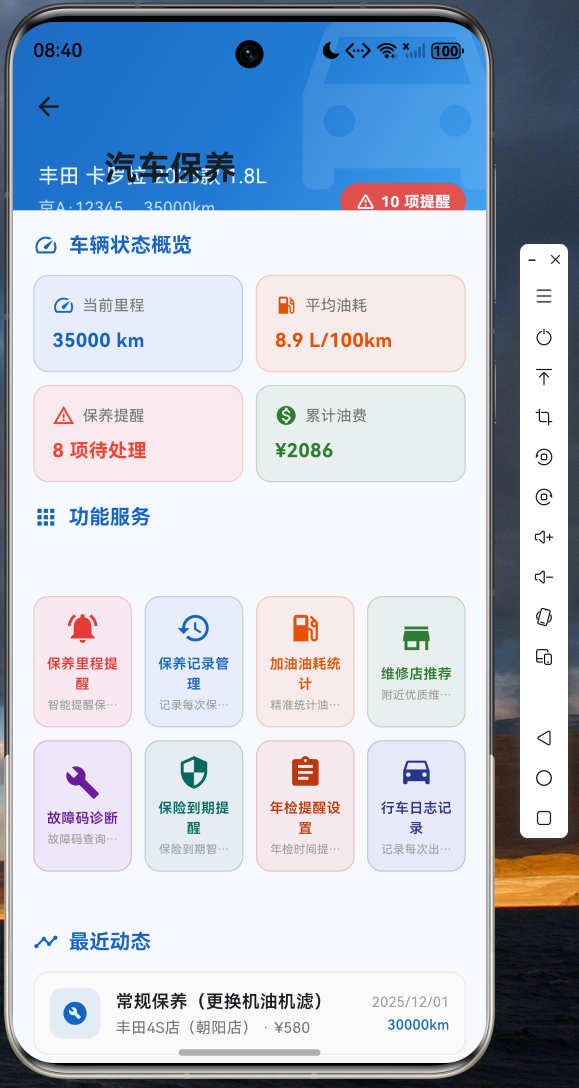The height and width of the screenshot is (1088, 579).
Task: Click the date 2025/12/01
Action: click(x=410, y=1002)
